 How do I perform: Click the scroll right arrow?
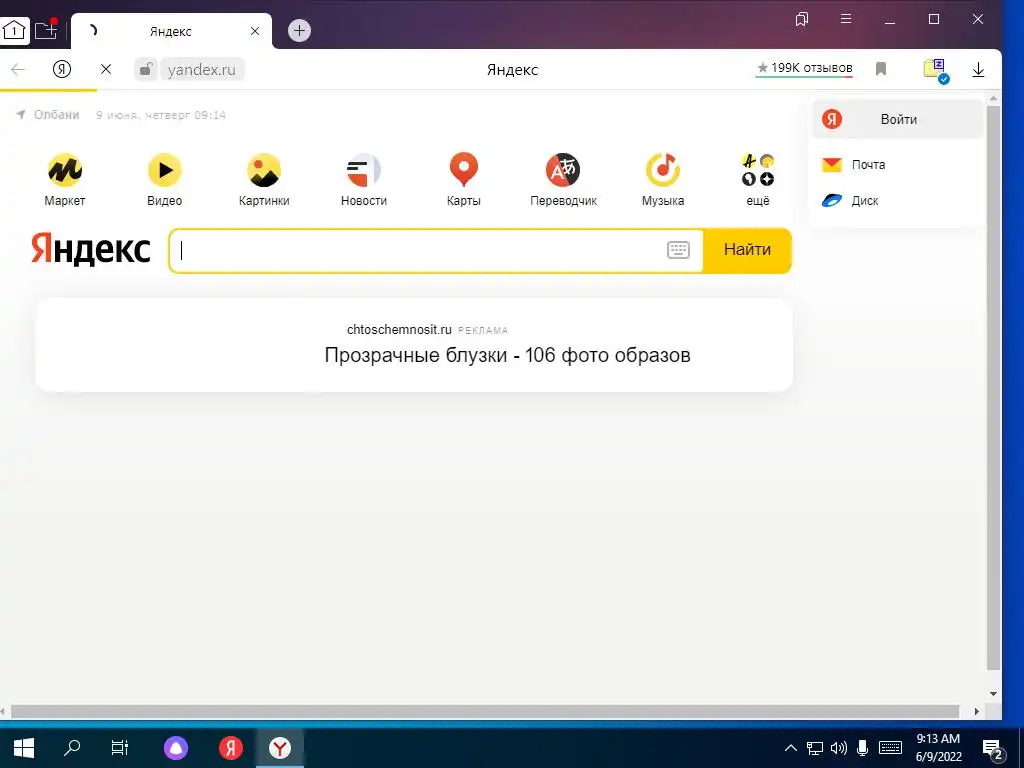[x=977, y=711]
